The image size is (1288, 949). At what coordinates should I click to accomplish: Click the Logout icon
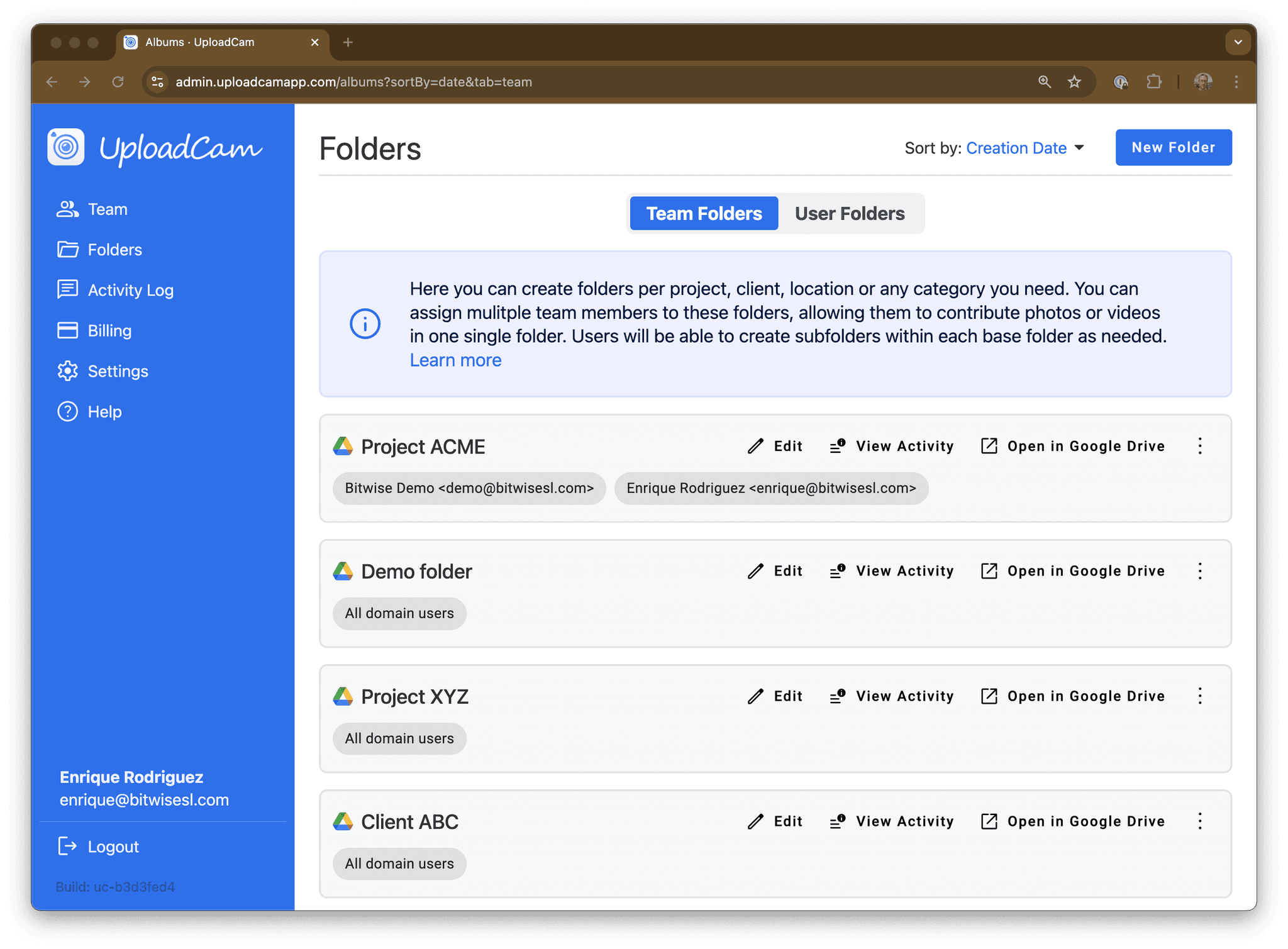(67, 846)
